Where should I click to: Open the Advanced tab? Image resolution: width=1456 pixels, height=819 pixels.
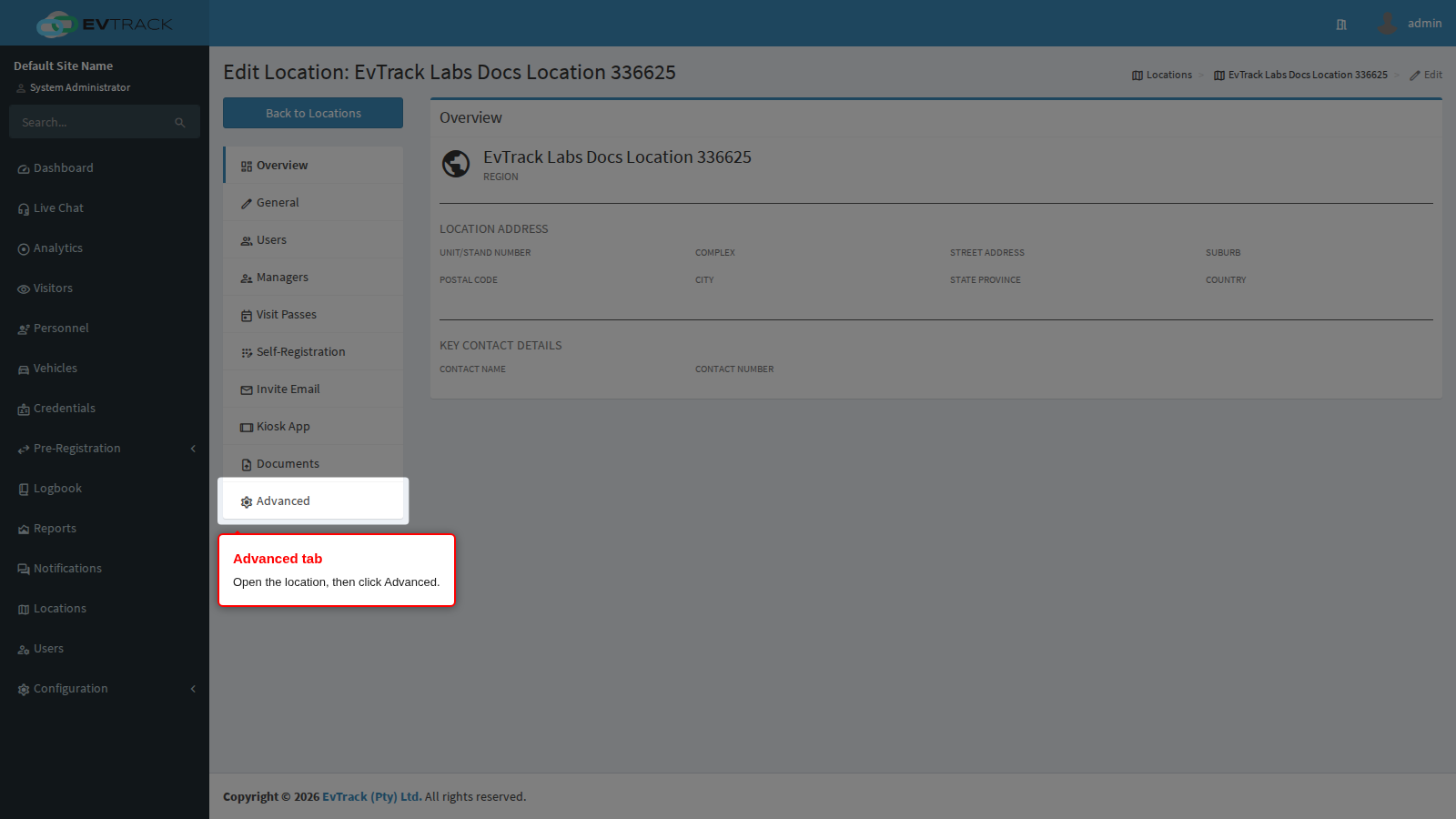coord(313,501)
